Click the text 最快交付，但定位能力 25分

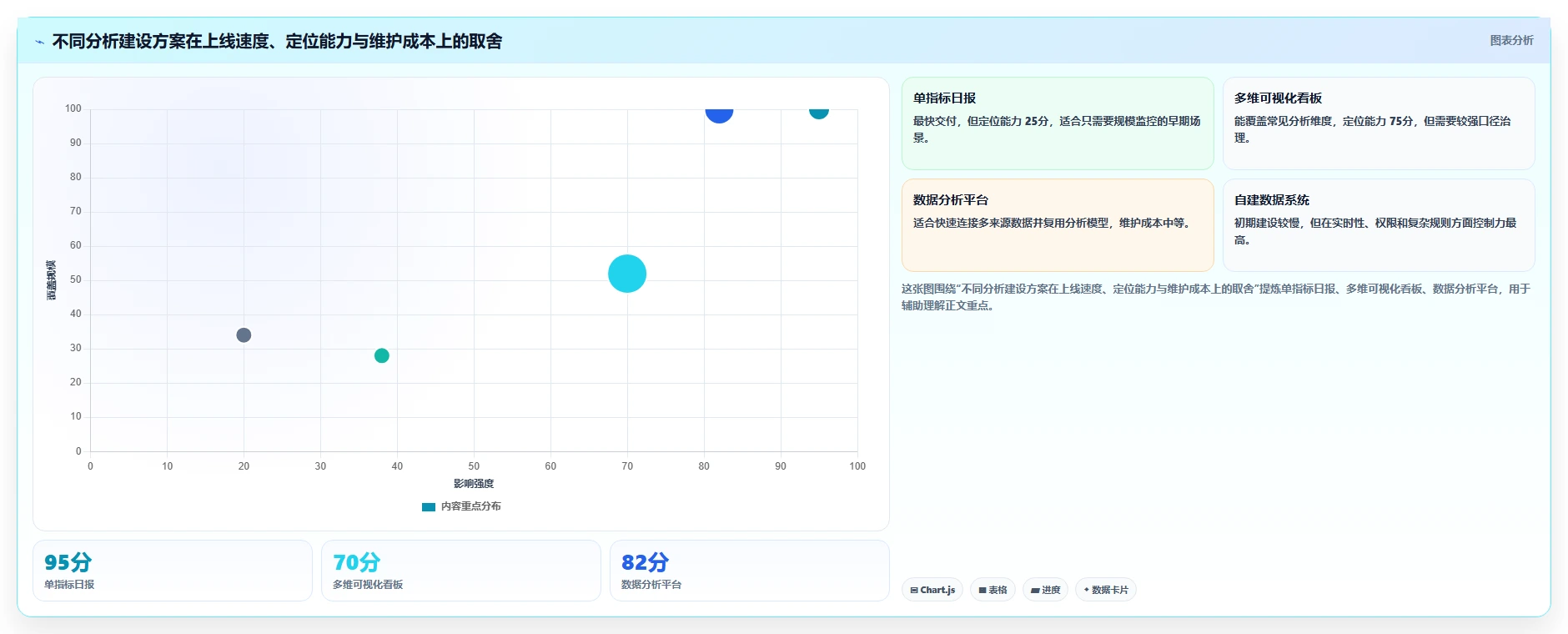tap(981, 121)
